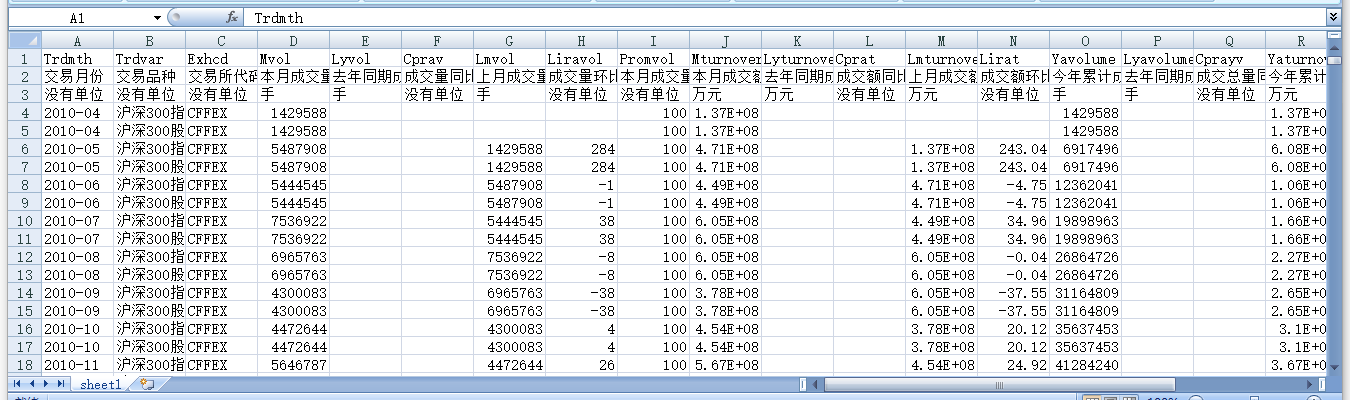1350x400 pixels.
Task: Select column J header
Action: 726,41
